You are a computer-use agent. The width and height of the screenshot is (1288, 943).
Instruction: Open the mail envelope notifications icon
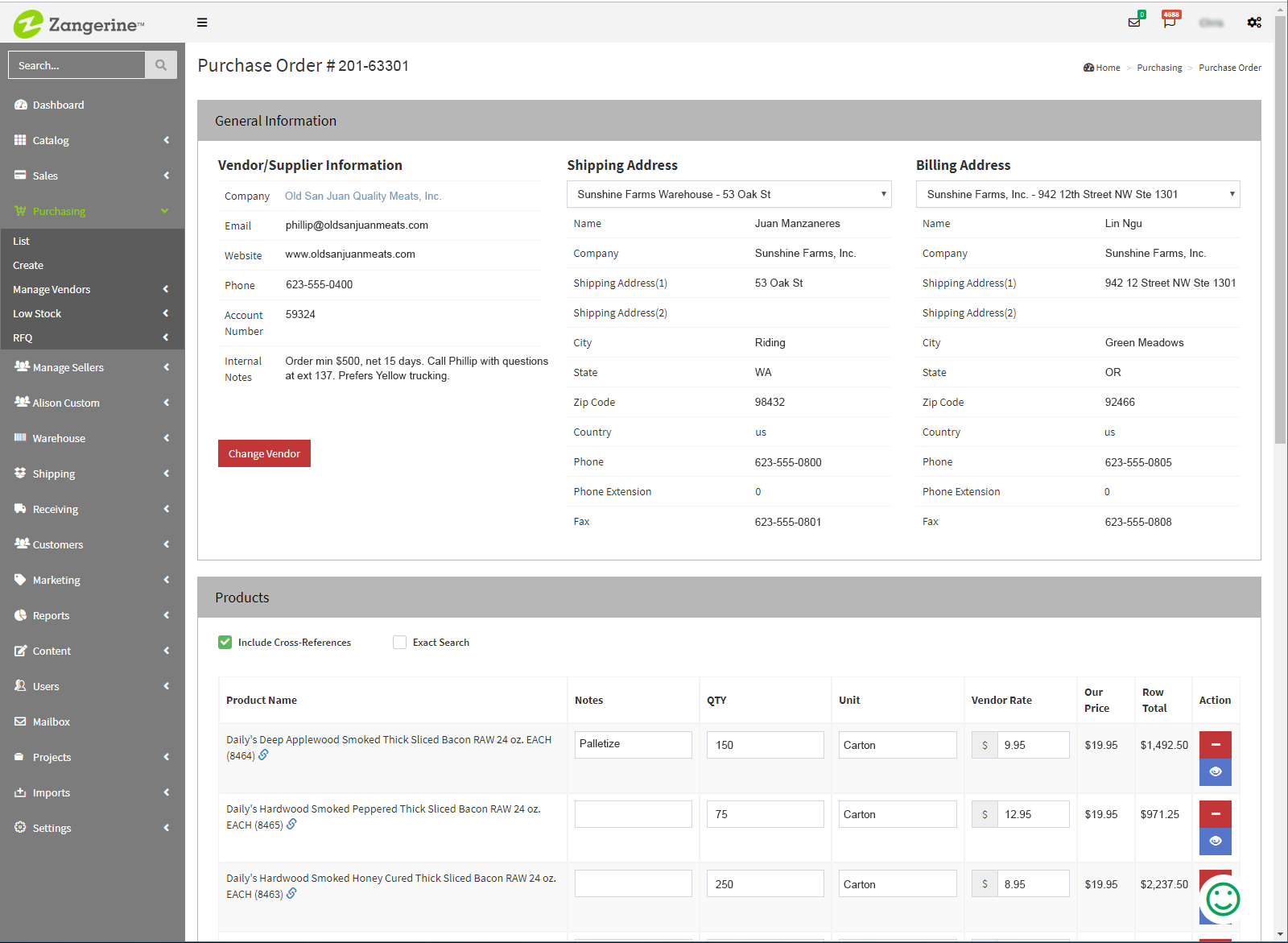click(x=1135, y=22)
